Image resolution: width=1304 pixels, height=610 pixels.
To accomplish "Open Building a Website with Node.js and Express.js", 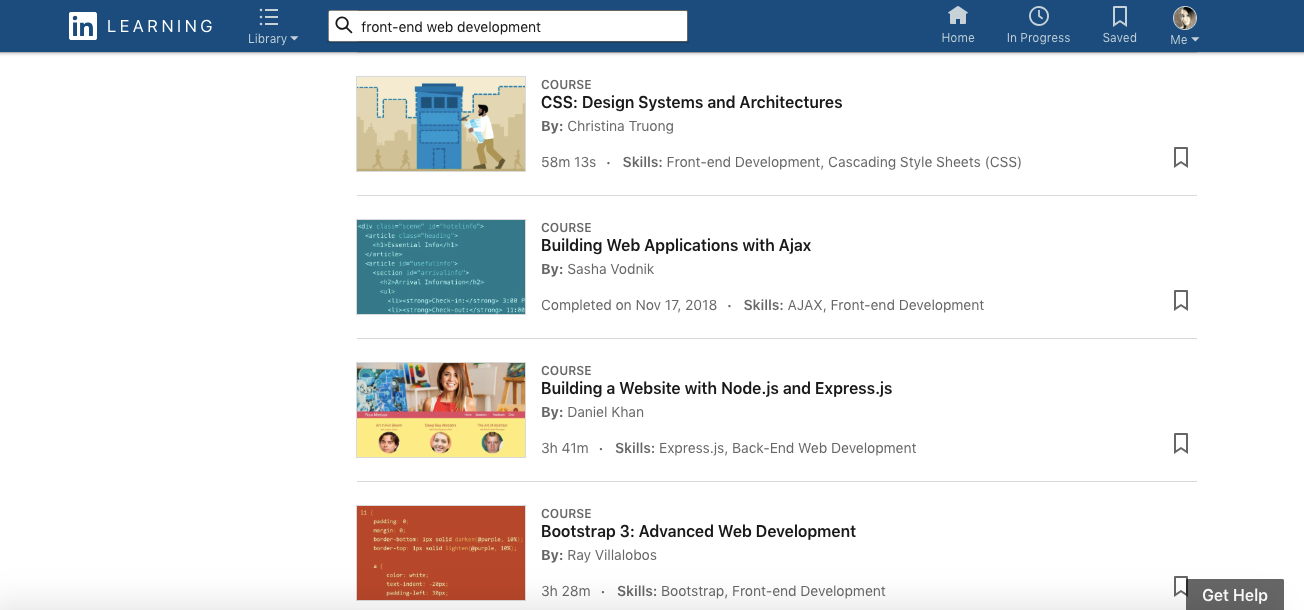I will pos(716,388).
